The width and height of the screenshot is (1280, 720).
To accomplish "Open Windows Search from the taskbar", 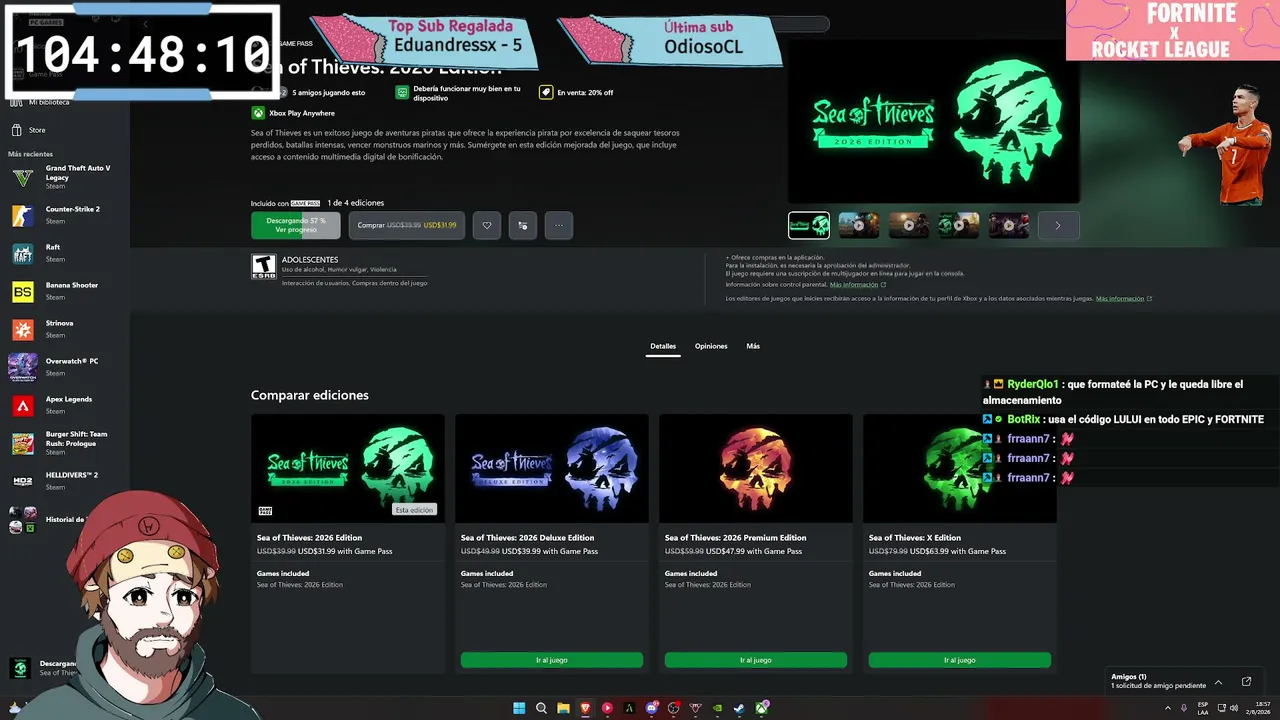I will point(541,708).
